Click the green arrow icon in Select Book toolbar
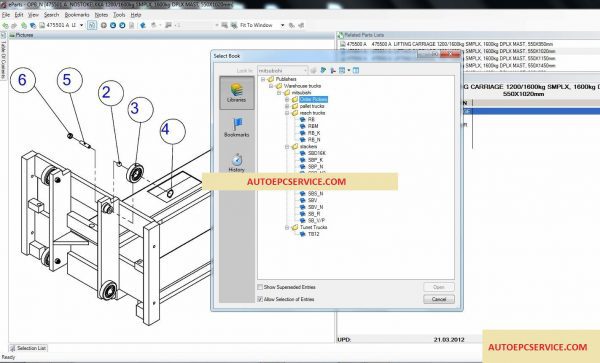Screen dimensions: 600x363 coord(323,70)
